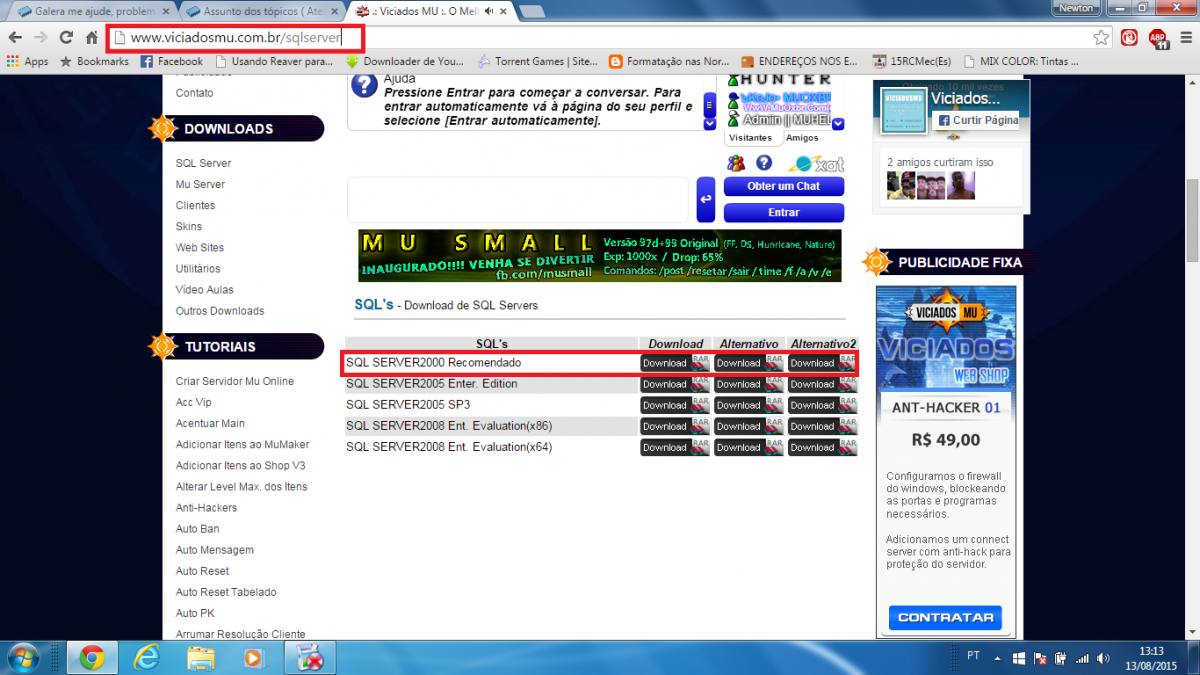Open the Apps bookmarks shortcut
Viewport: 1200px width, 675px height.
coord(27,61)
